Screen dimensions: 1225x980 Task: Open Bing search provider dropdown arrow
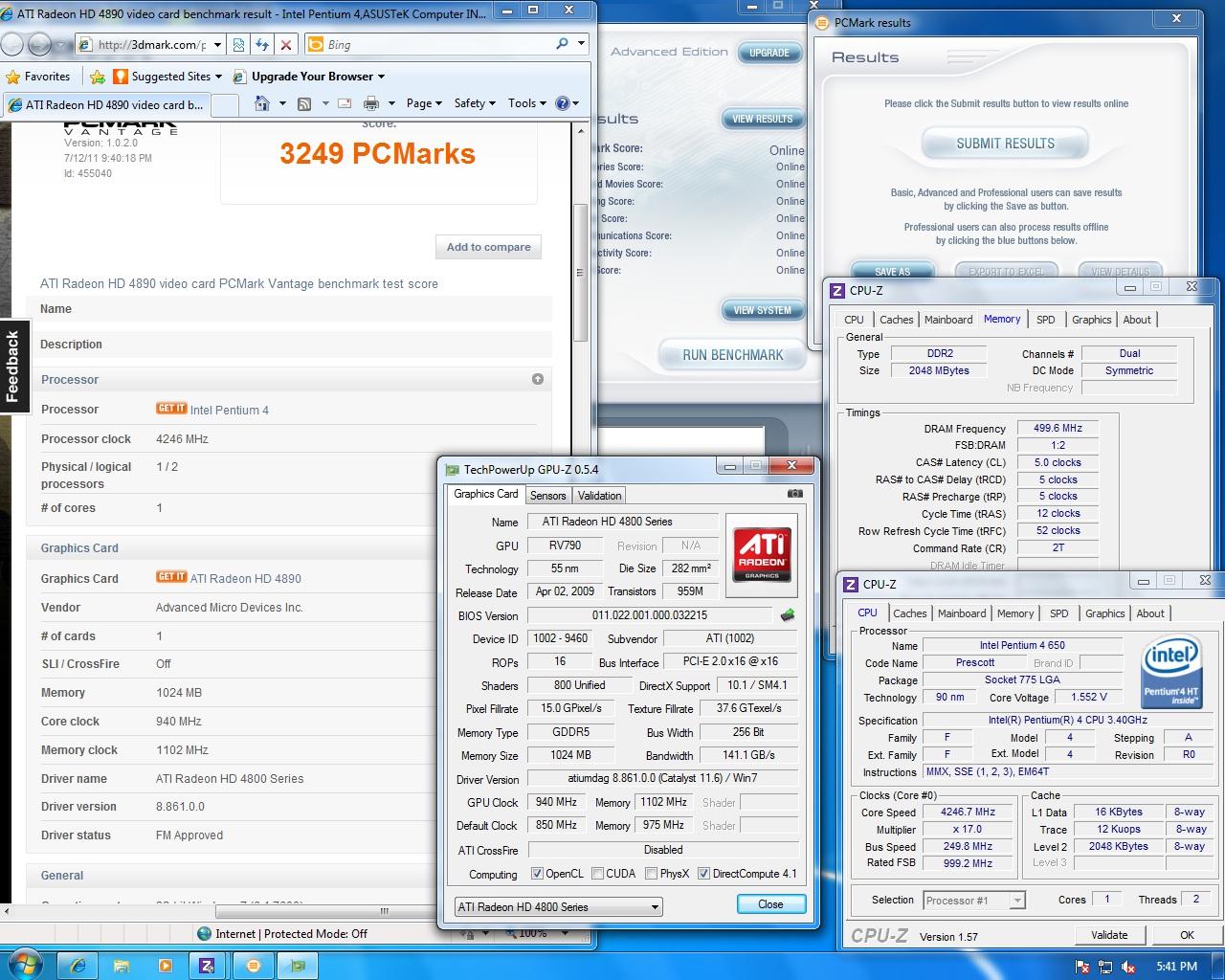pyautogui.click(x=581, y=44)
